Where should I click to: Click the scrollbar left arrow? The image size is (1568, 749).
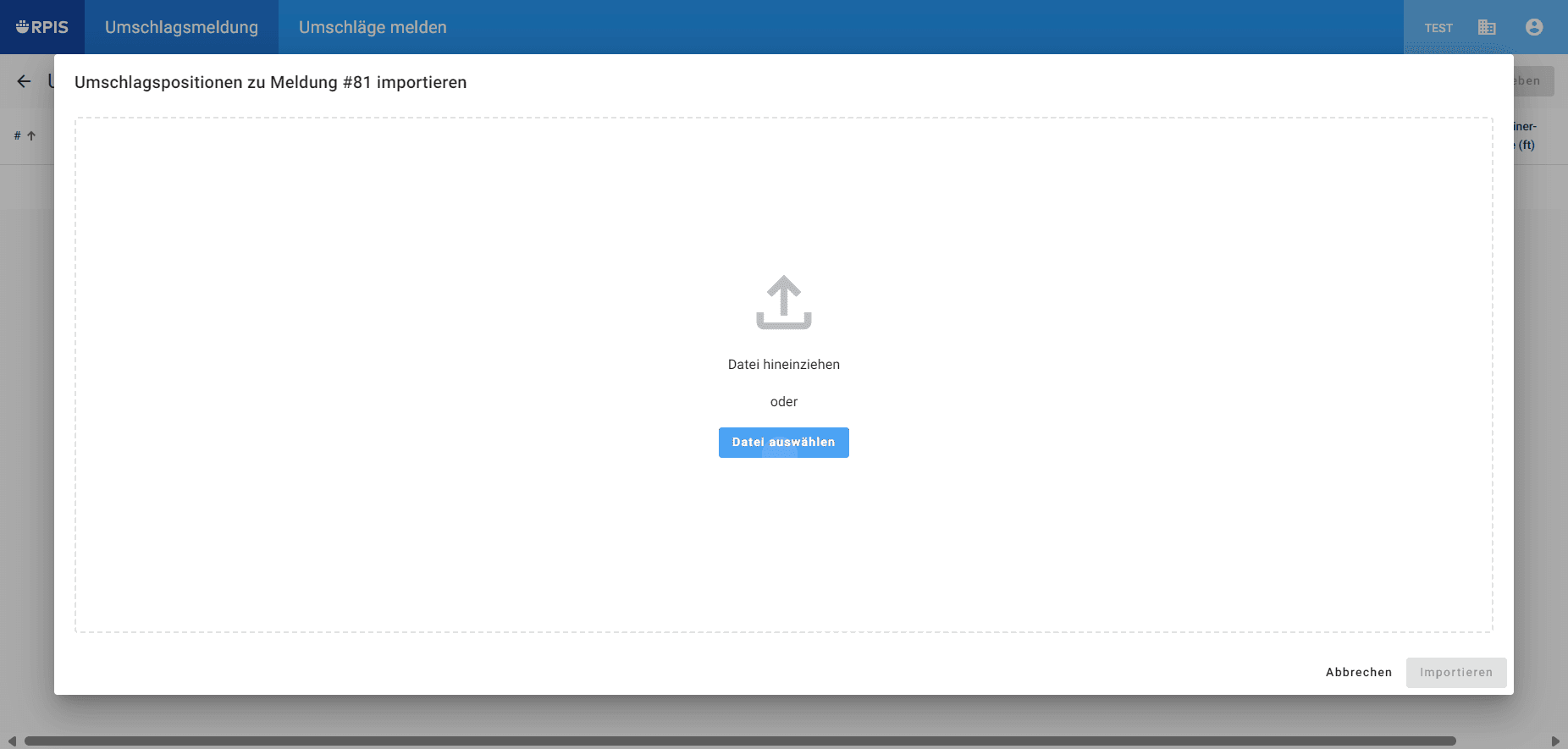[12, 741]
